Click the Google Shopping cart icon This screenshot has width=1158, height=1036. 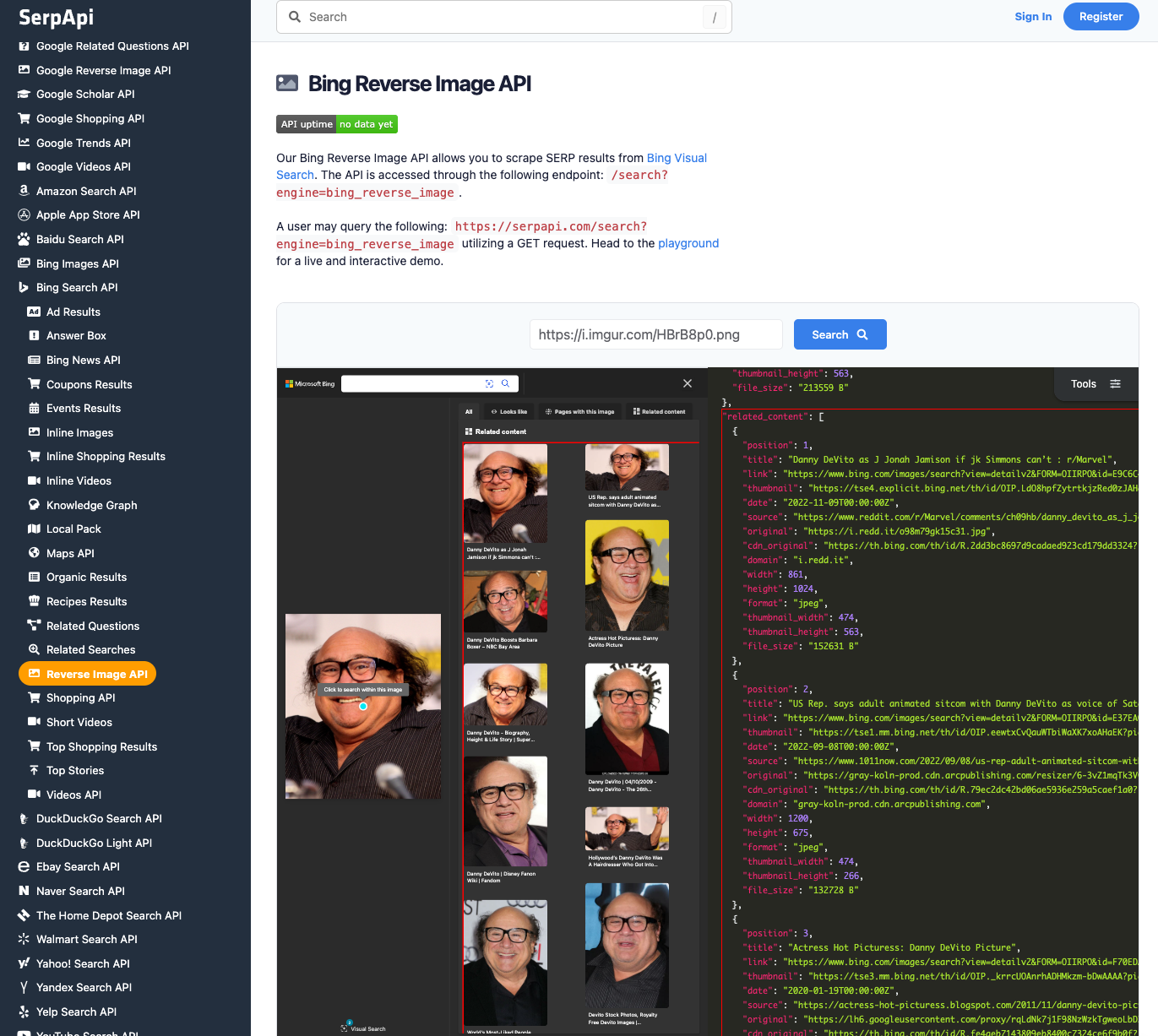24,118
